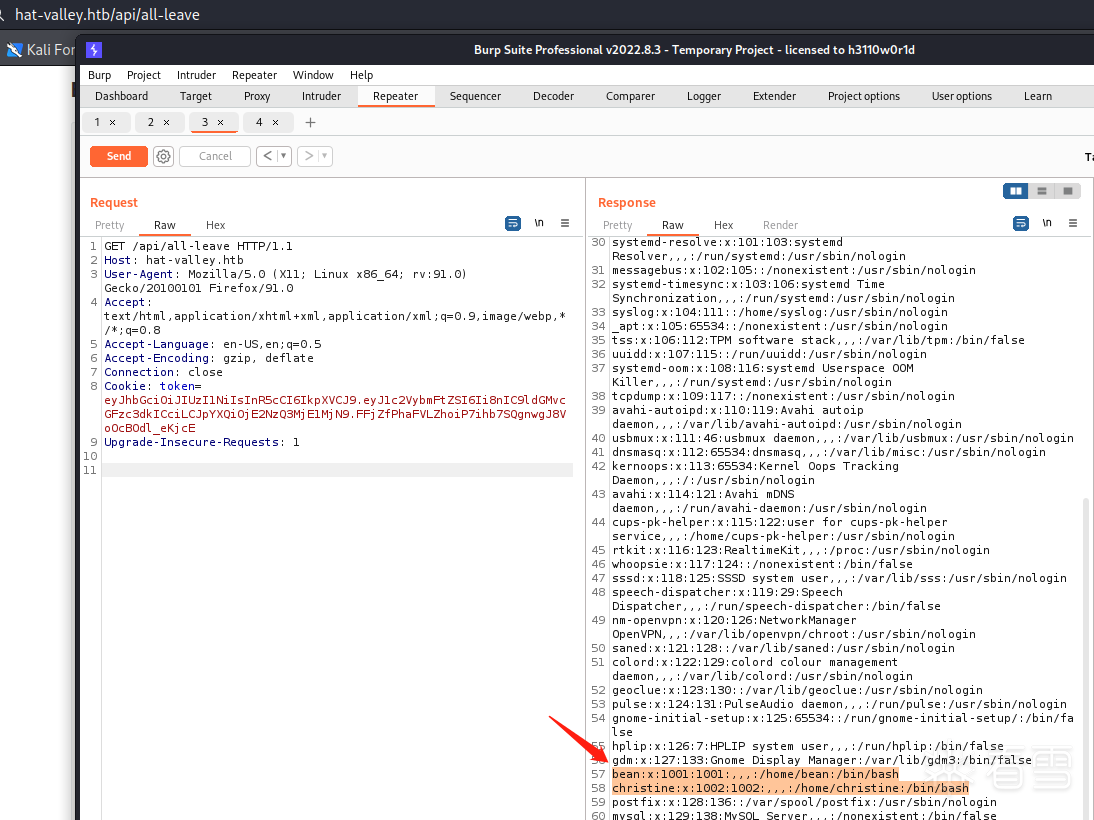
Task: Show non-printable chars in Request pane
Action: (539, 223)
